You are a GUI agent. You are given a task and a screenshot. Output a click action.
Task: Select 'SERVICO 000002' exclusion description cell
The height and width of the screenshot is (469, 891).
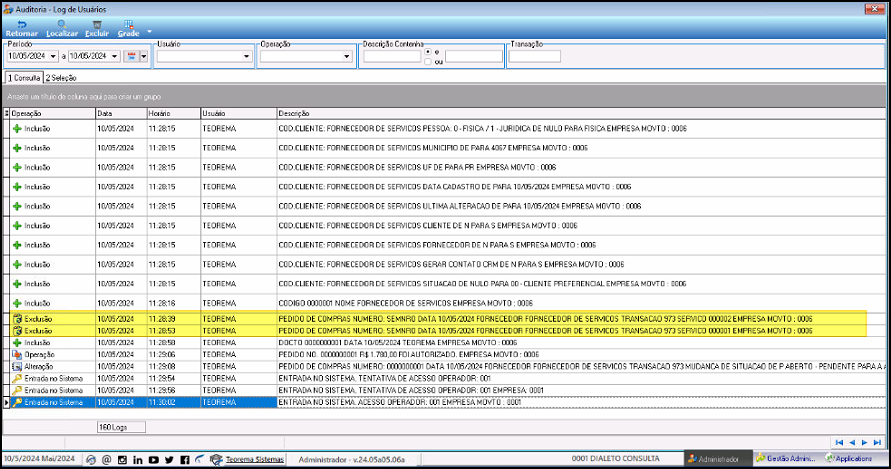[x=581, y=319]
